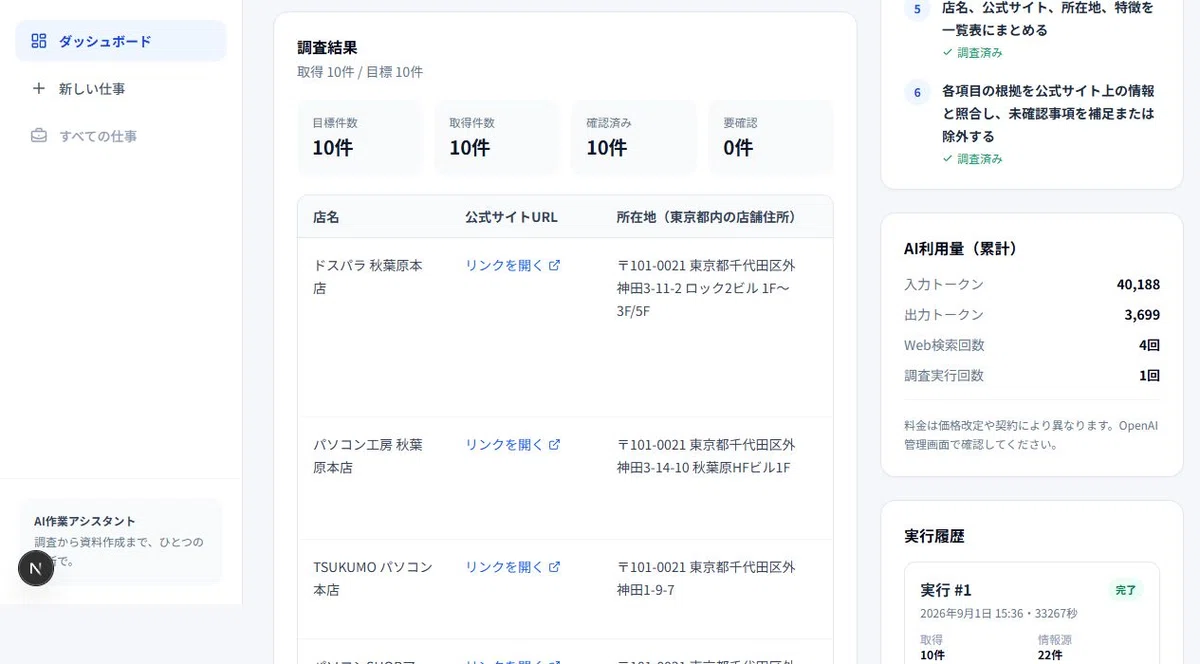Click the 要確認 0件 stat card
1200x664 pixels.
pos(770,138)
